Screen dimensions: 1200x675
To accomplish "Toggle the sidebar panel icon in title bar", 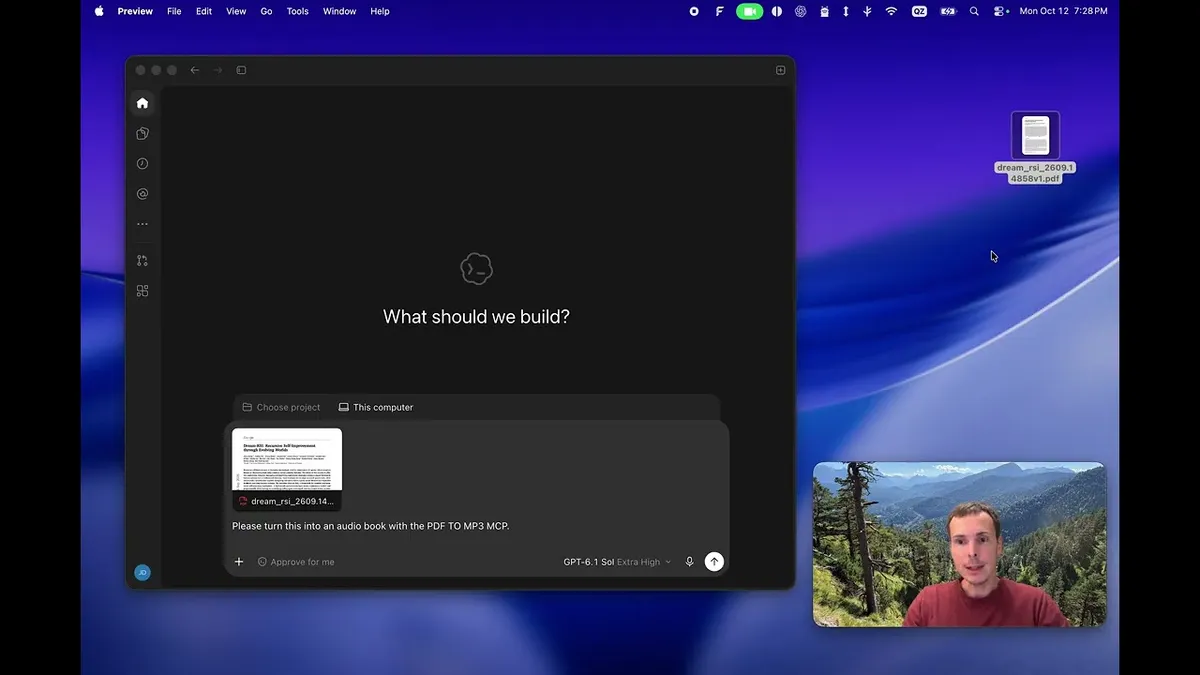I will (241, 70).
